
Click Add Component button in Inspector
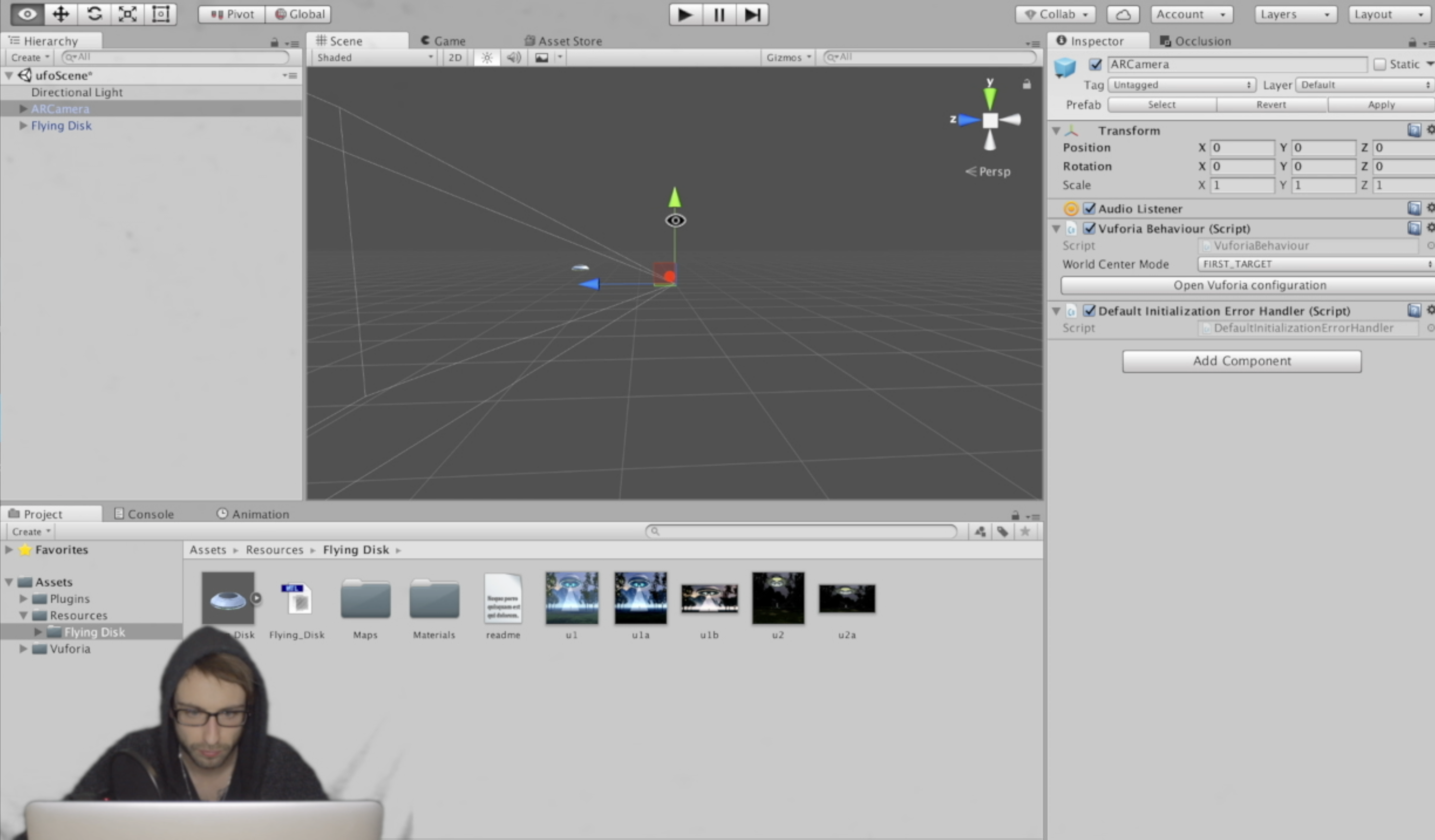[1242, 360]
